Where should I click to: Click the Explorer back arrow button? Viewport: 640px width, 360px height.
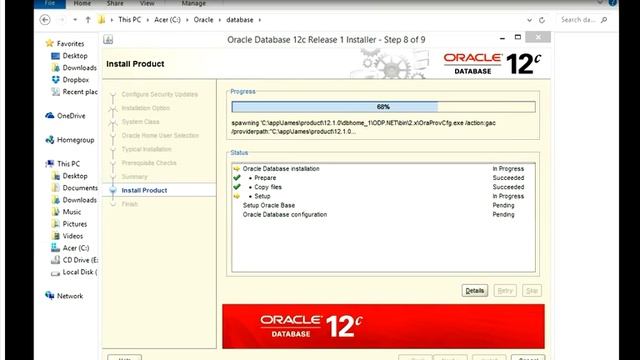click(x=45, y=20)
